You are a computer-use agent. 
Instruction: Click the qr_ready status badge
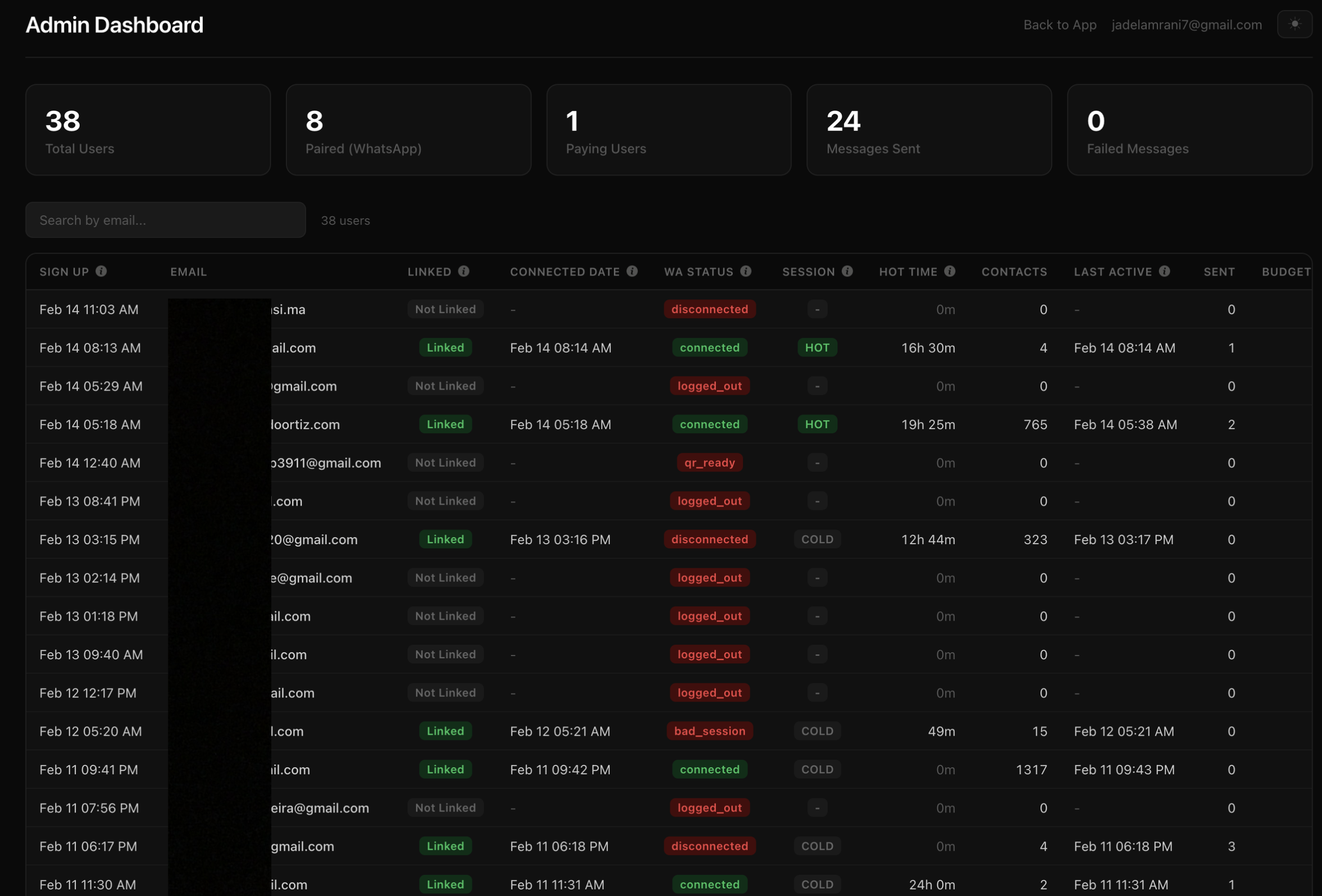[709, 462]
